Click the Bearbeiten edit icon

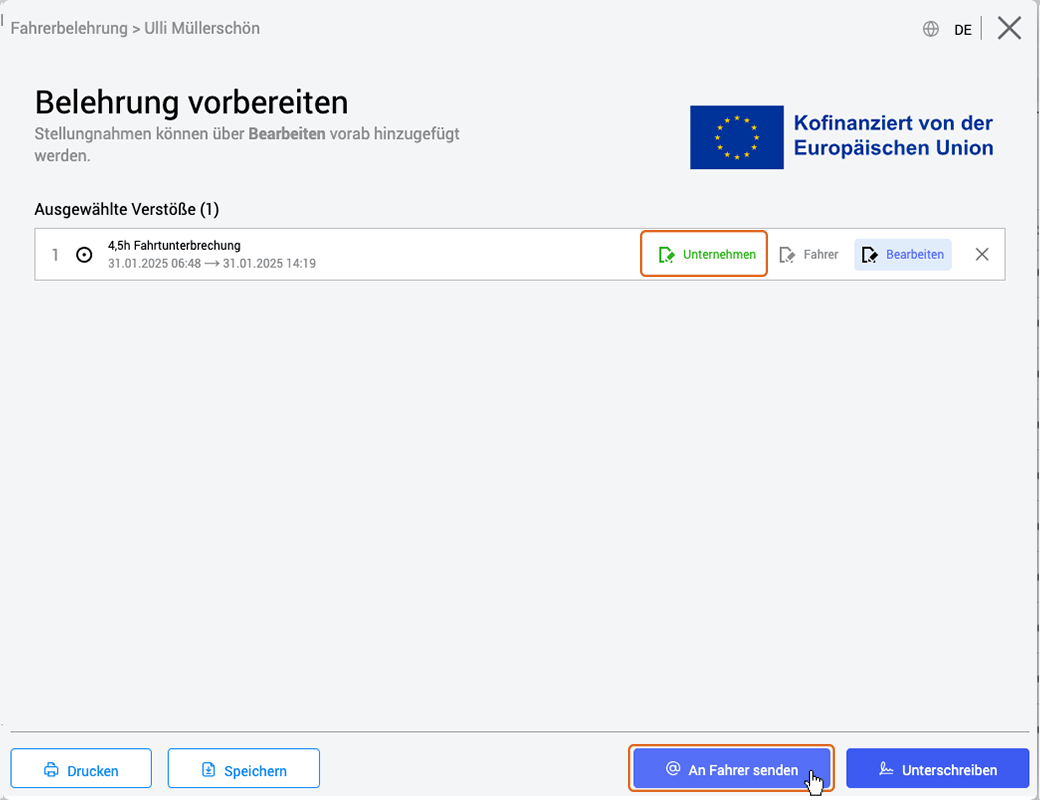point(870,255)
